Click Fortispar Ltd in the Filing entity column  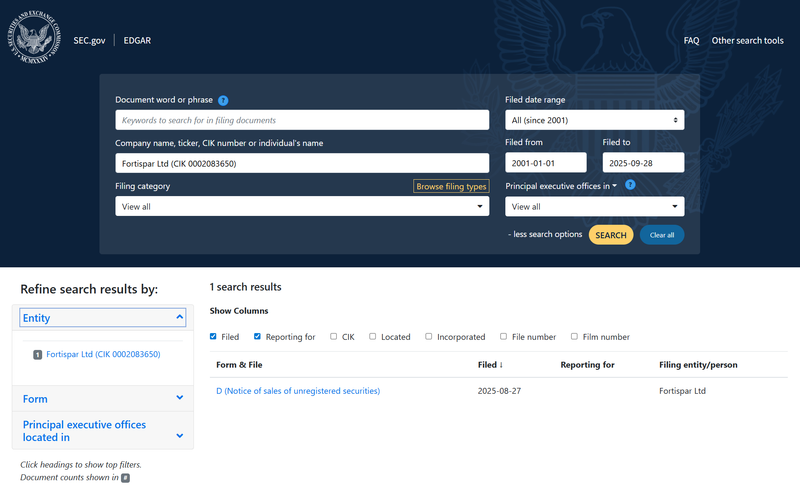click(682, 391)
